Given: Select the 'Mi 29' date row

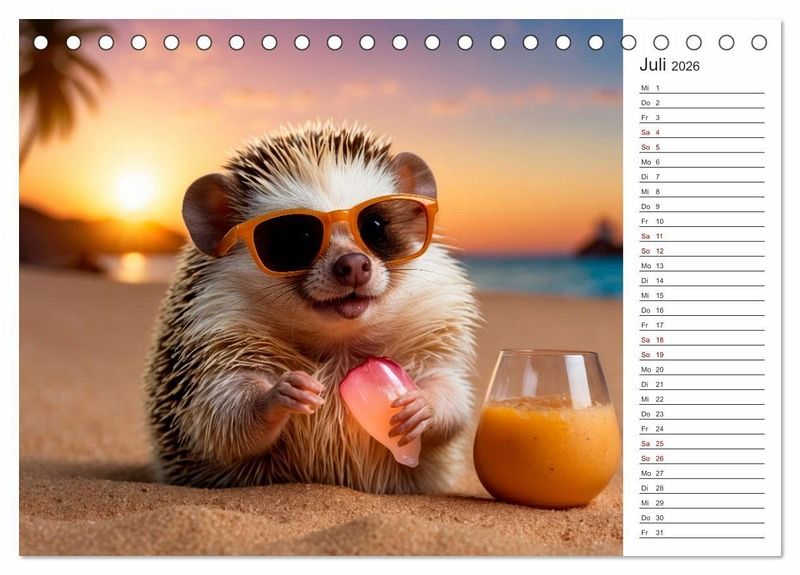Looking at the screenshot, I should (x=702, y=502).
